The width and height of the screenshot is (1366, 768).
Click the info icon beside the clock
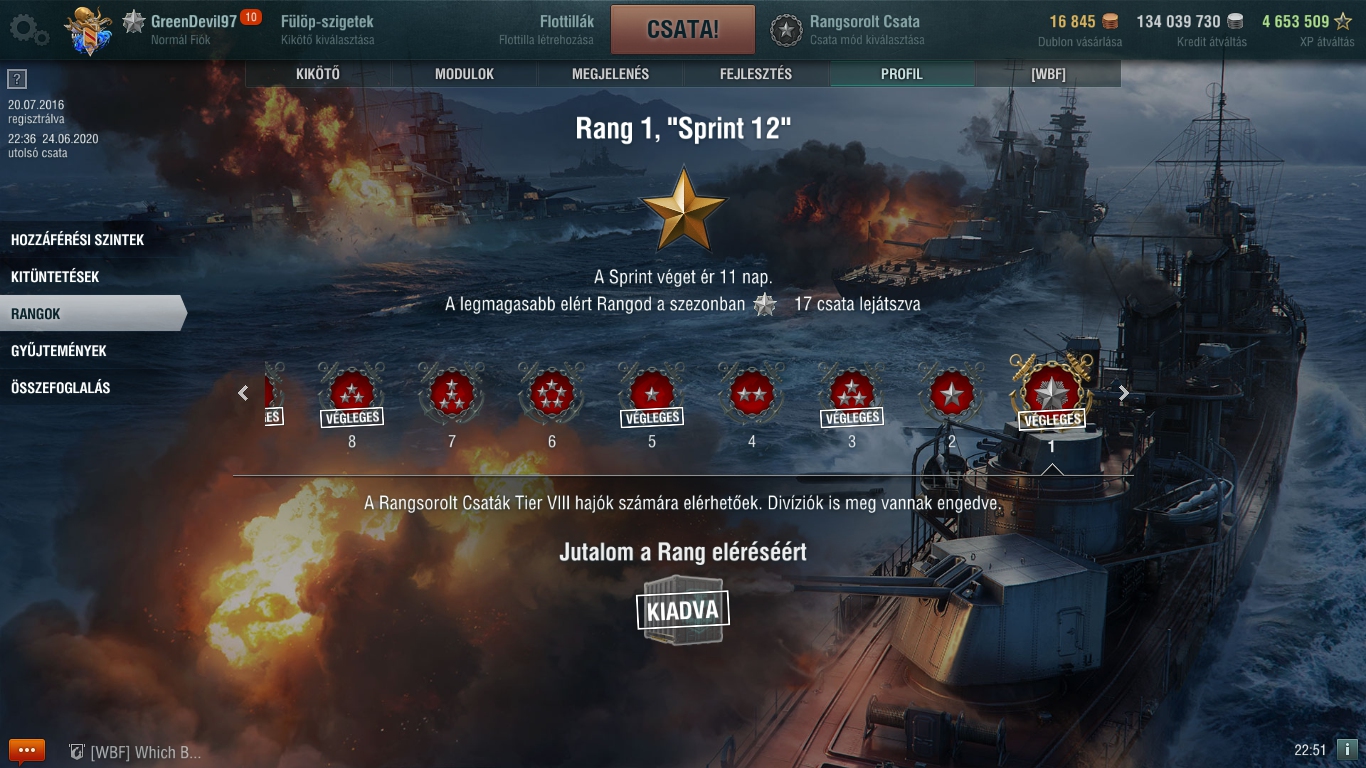coord(1347,749)
